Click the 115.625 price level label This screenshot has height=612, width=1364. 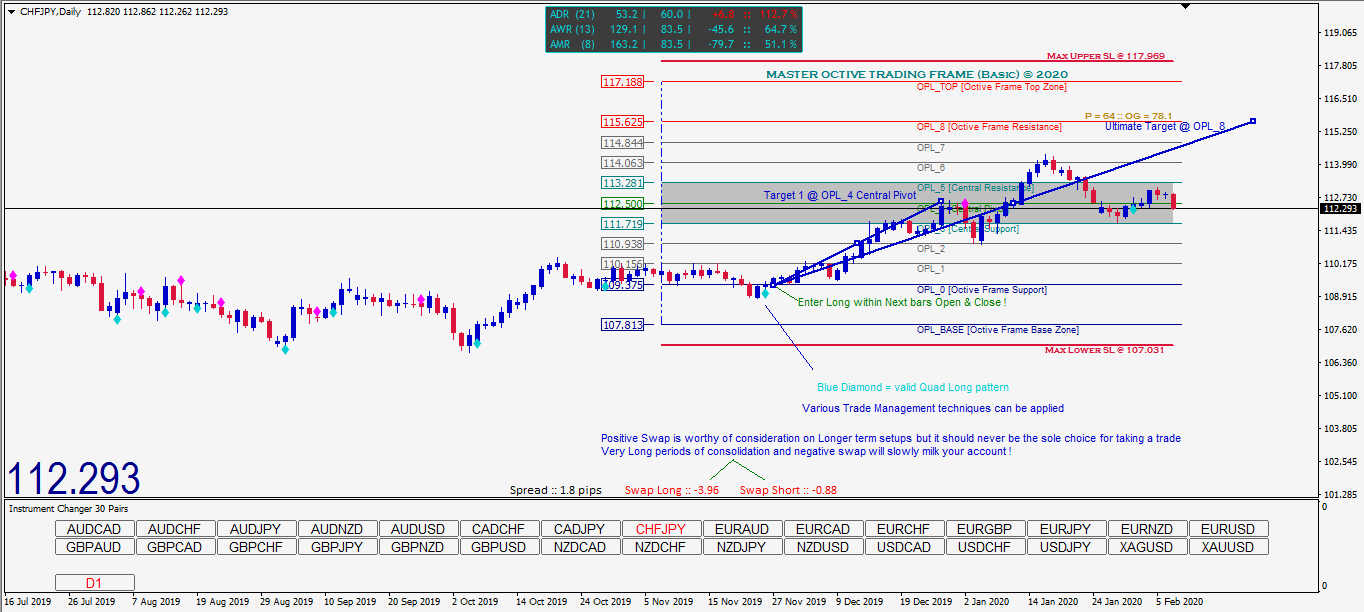(x=623, y=122)
